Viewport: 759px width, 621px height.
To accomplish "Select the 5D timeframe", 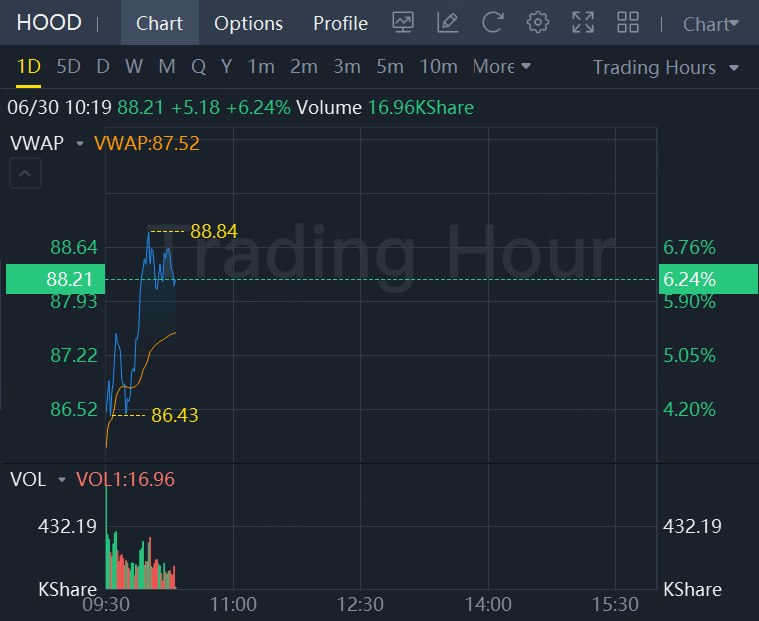I will (x=68, y=67).
